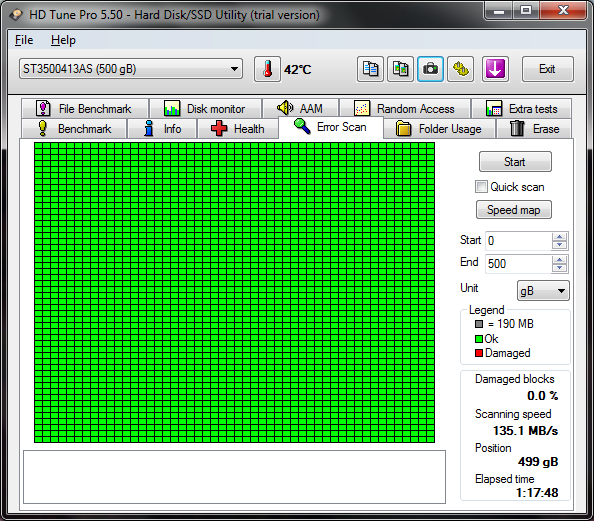Open the Health tab with red cross

[x=238, y=129]
